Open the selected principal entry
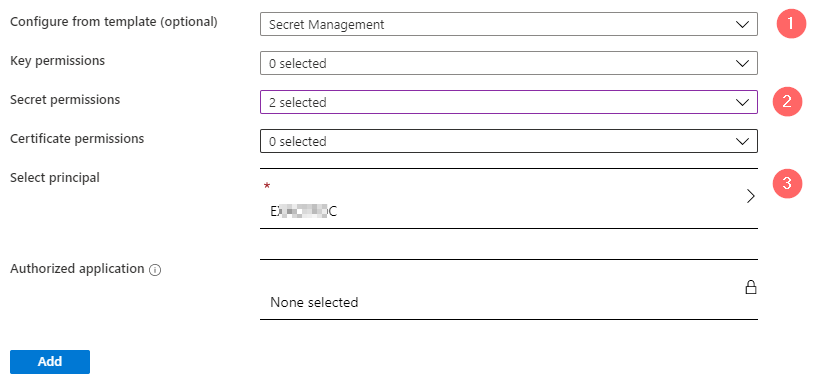This screenshot has height=386, width=829. 509,199
